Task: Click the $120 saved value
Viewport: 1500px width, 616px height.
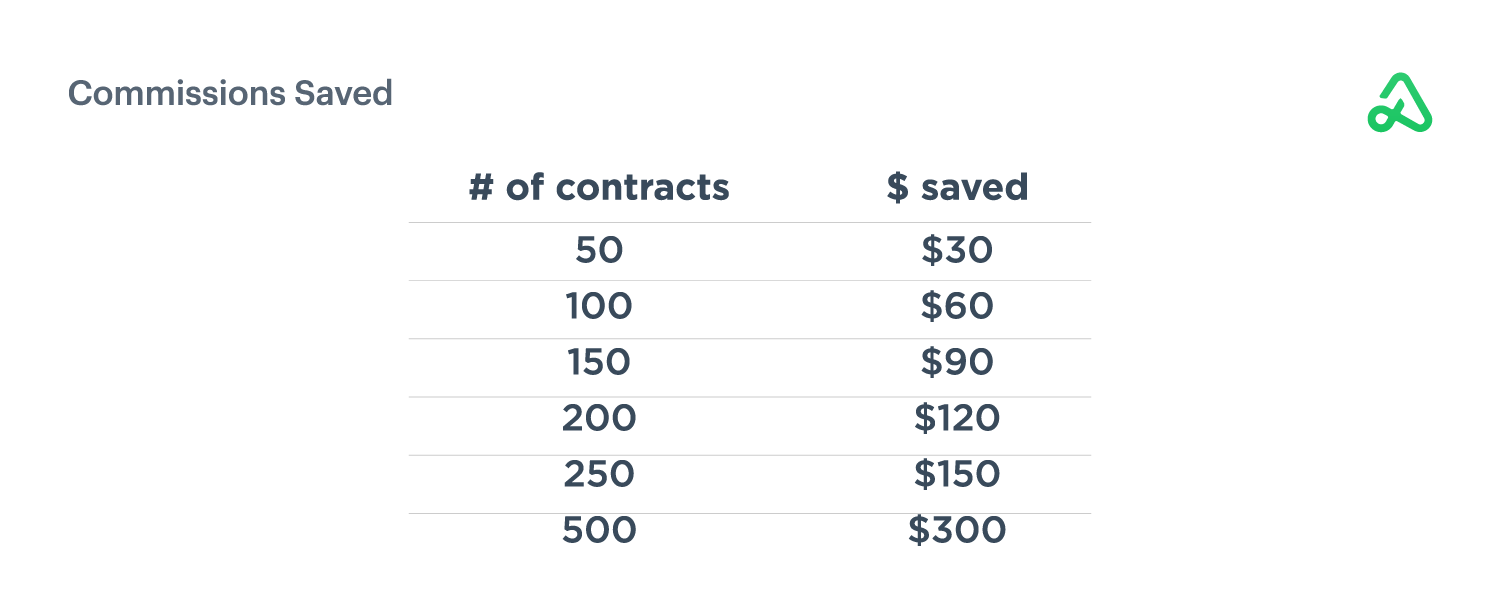Action: point(957,418)
